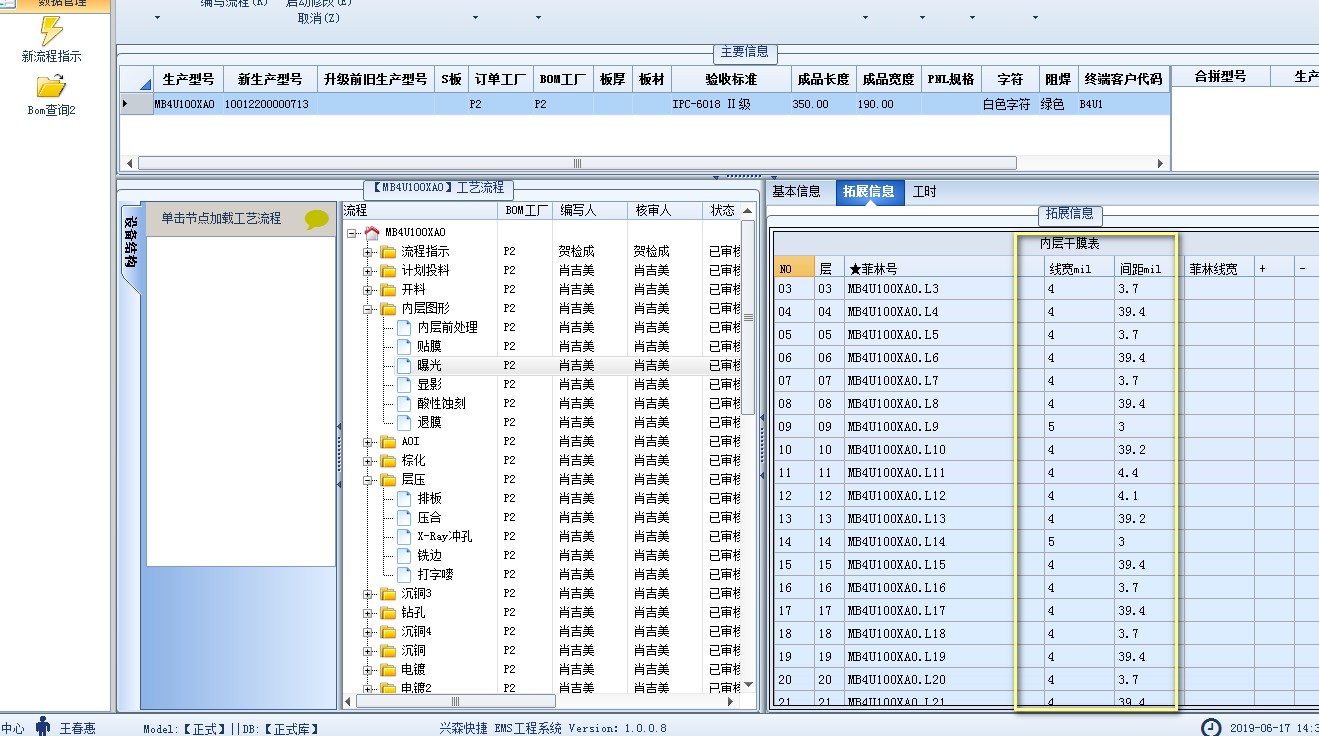Click the X-Ray冲孔 document icon

pos(404,536)
